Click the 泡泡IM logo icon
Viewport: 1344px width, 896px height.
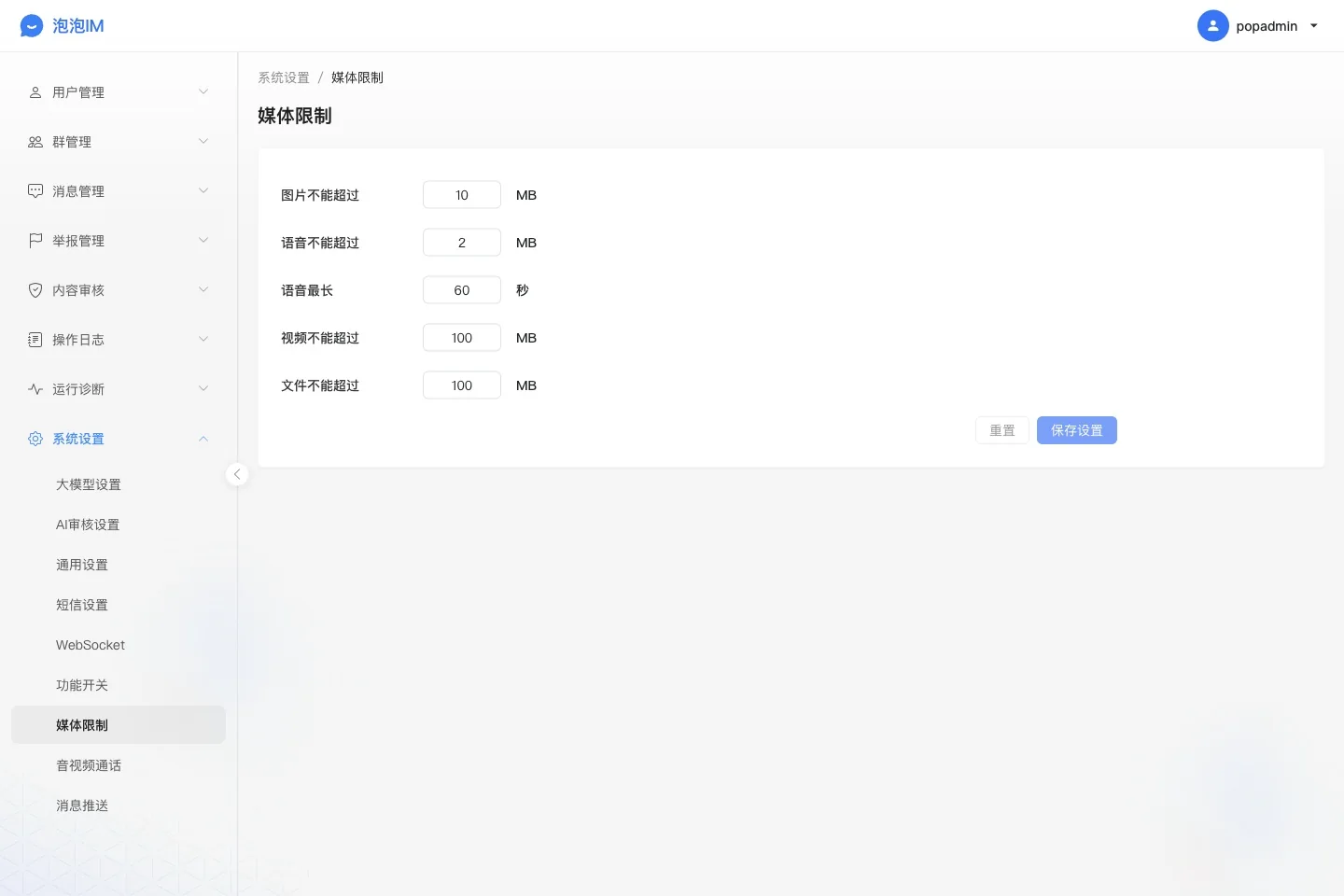click(x=32, y=26)
